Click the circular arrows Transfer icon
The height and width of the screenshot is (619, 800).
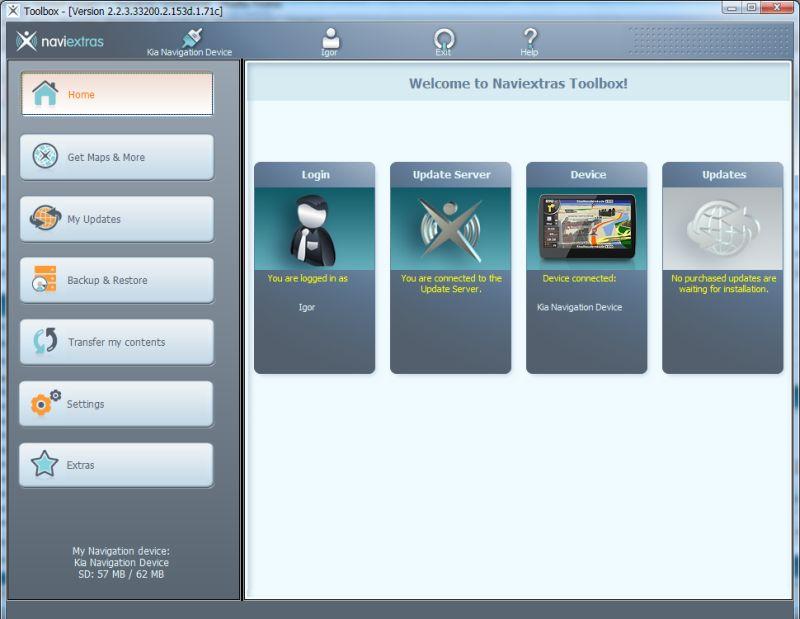click(x=45, y=341)
